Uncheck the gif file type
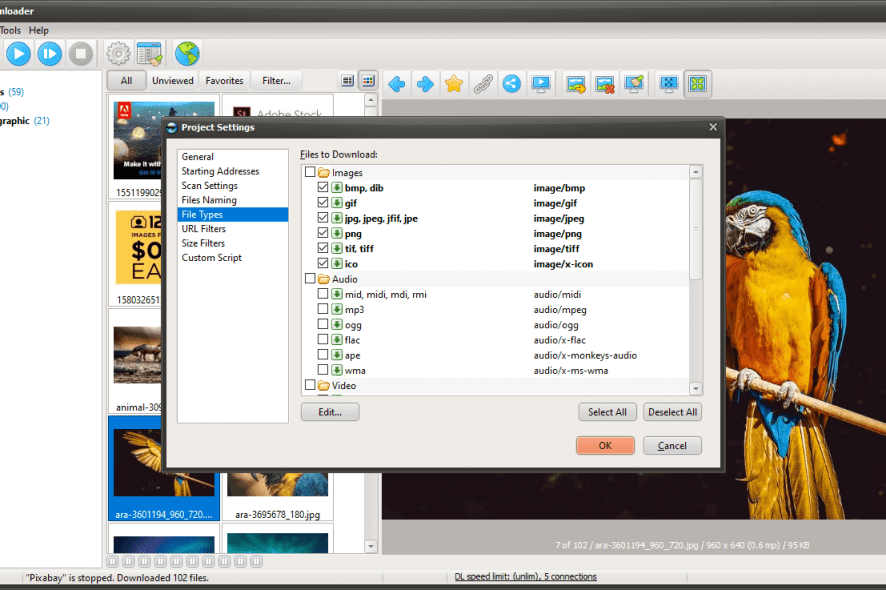The height and width of the screenshot is (590, 886). [x=323, y=202]
